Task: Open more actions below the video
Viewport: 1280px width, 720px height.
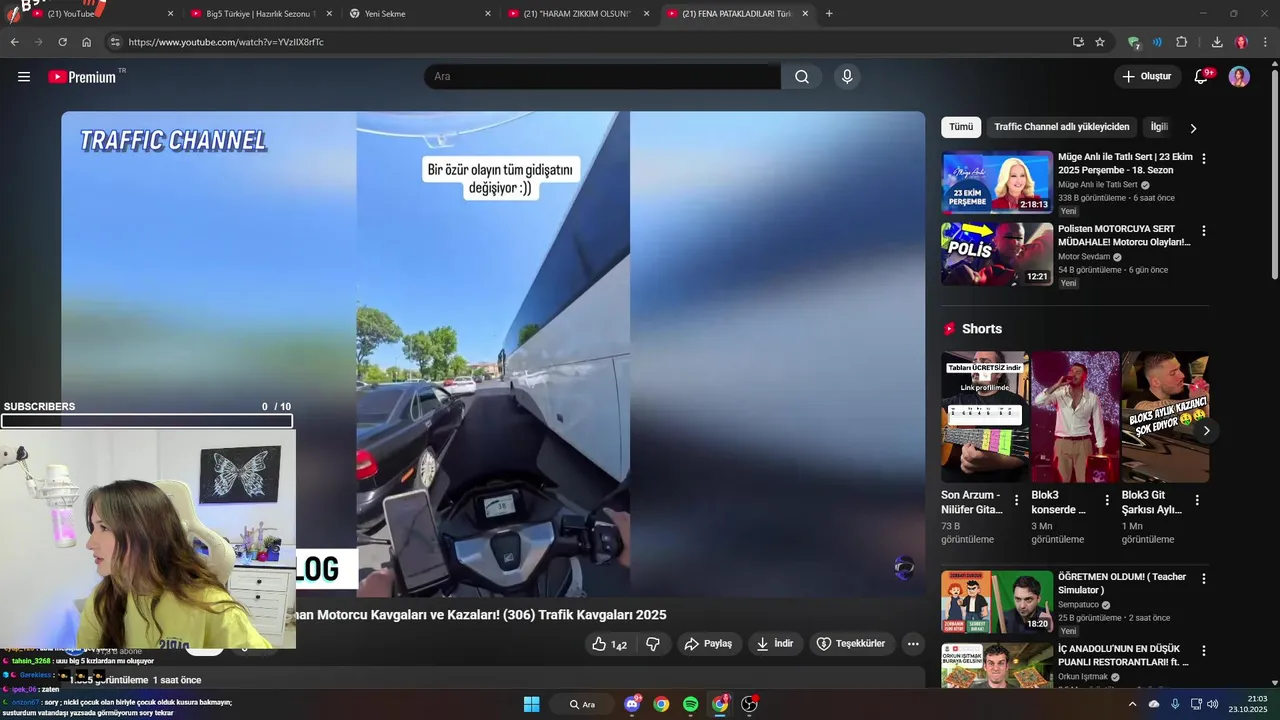Action: click(913, 644)
